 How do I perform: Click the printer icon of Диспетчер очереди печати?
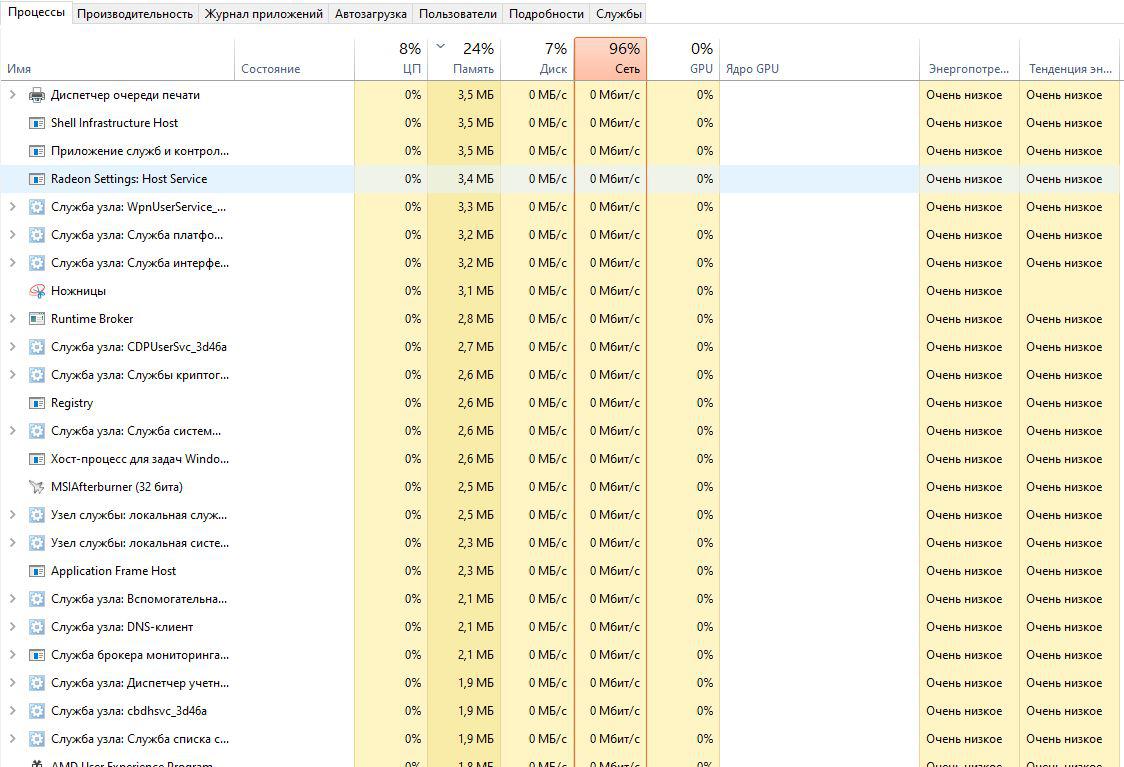[x=37, y=95]
